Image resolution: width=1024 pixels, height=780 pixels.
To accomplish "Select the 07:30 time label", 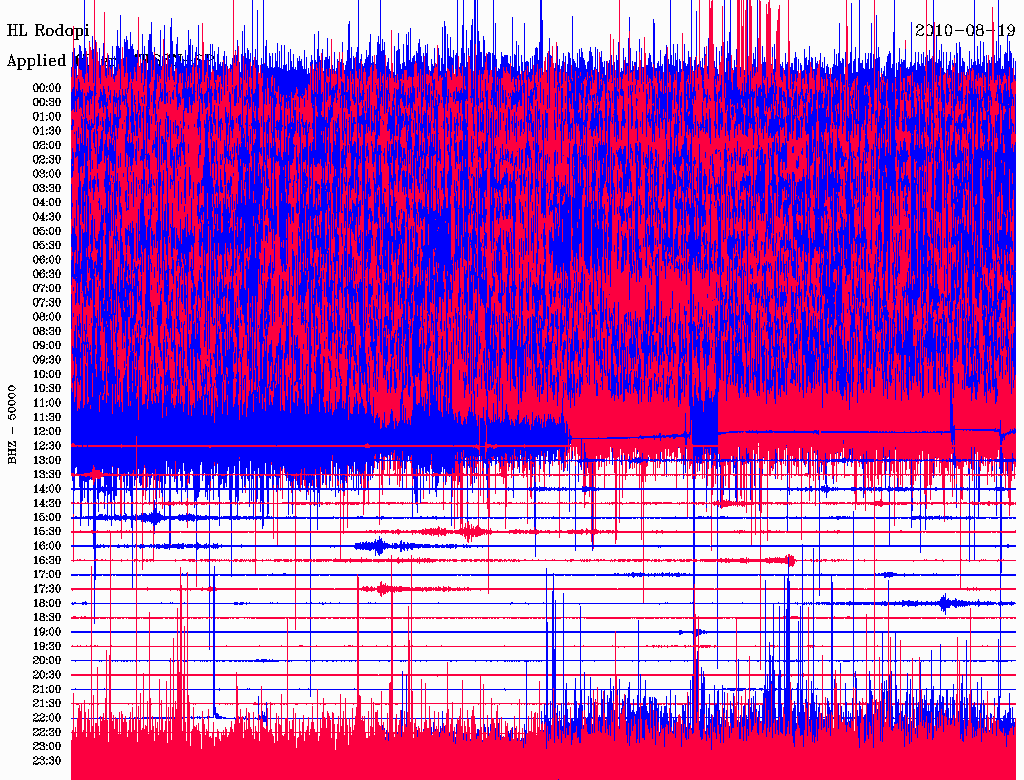I will 47,303.
